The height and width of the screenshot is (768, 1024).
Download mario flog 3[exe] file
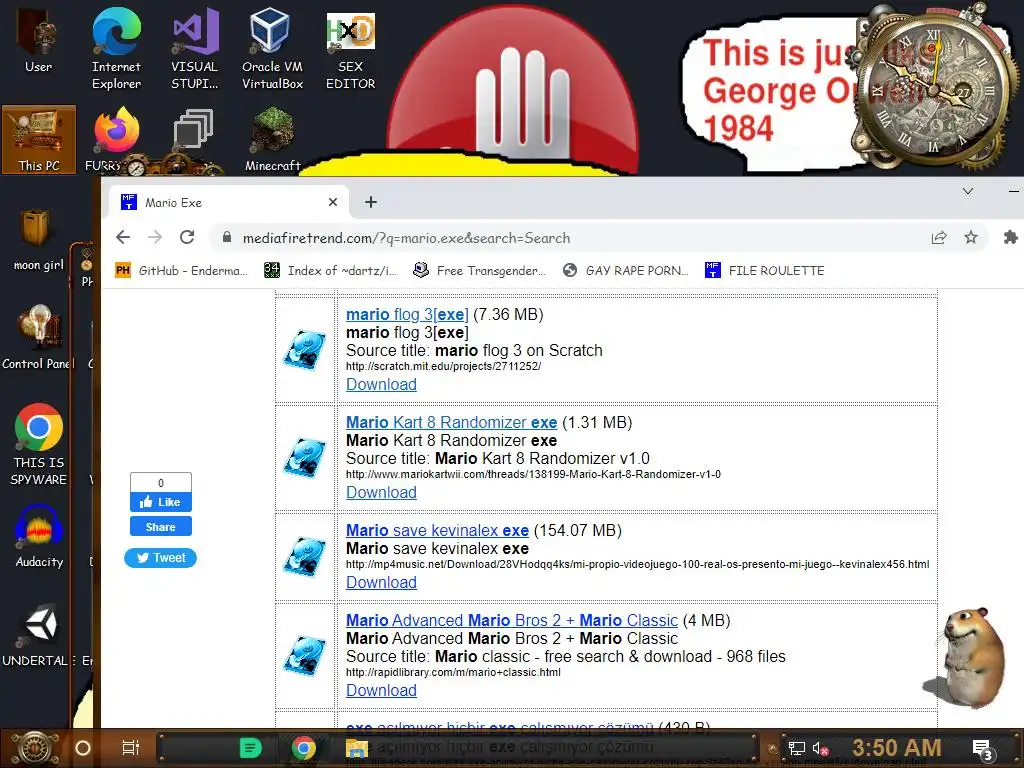point(381,385)
